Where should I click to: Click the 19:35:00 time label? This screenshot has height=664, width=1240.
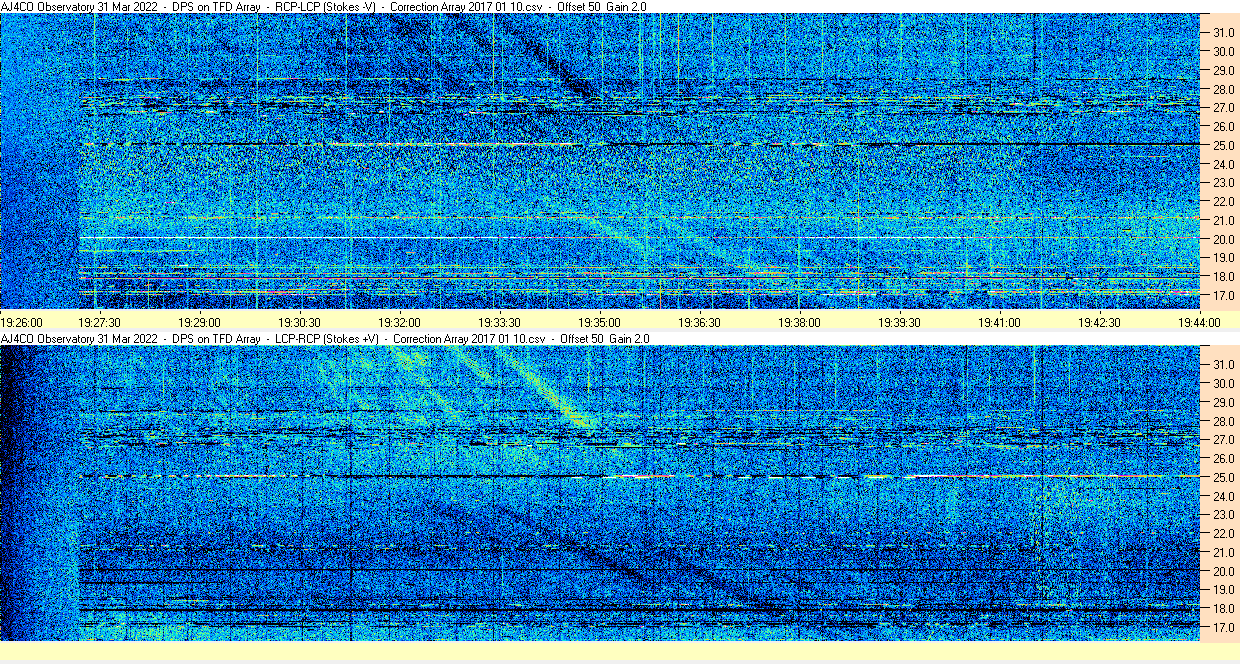click(x=599, y=323)
